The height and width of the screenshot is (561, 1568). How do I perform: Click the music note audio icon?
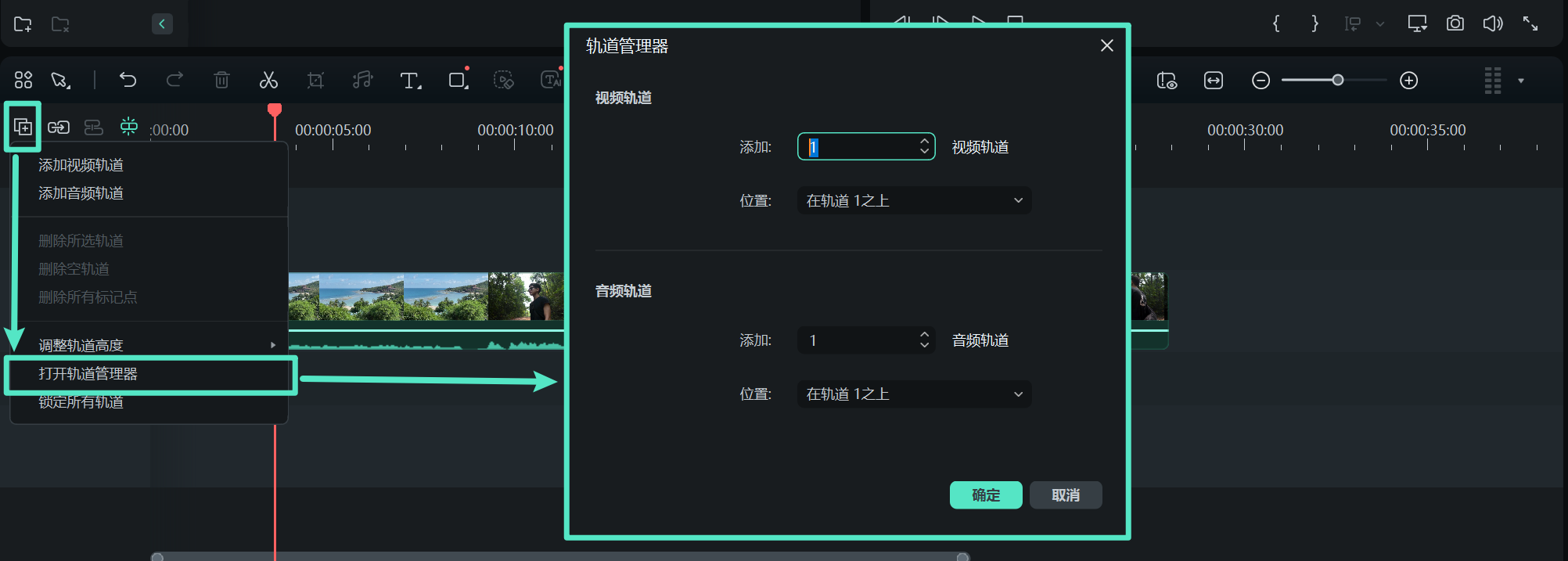[x=362, y=80]
